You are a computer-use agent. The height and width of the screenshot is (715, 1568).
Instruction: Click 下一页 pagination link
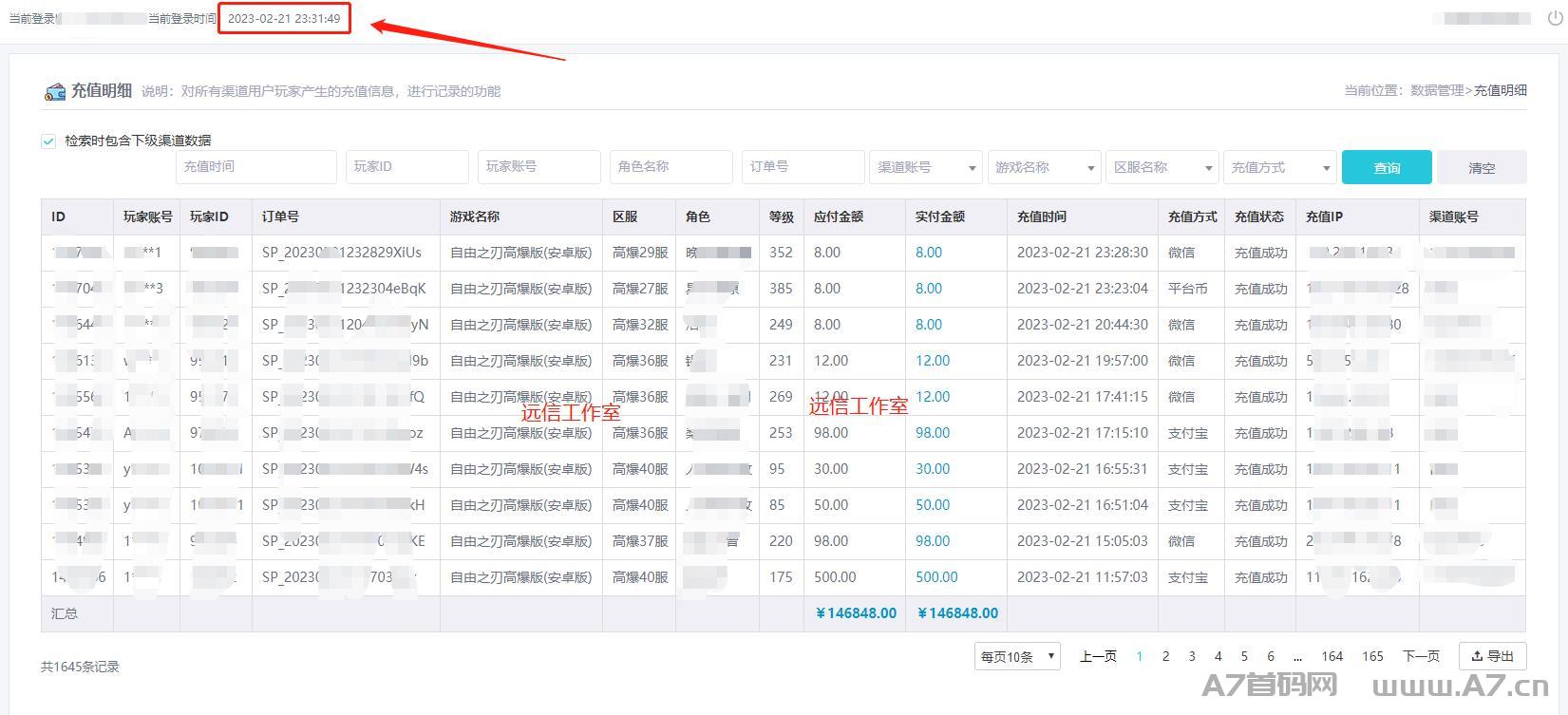tap(1421, 656)
